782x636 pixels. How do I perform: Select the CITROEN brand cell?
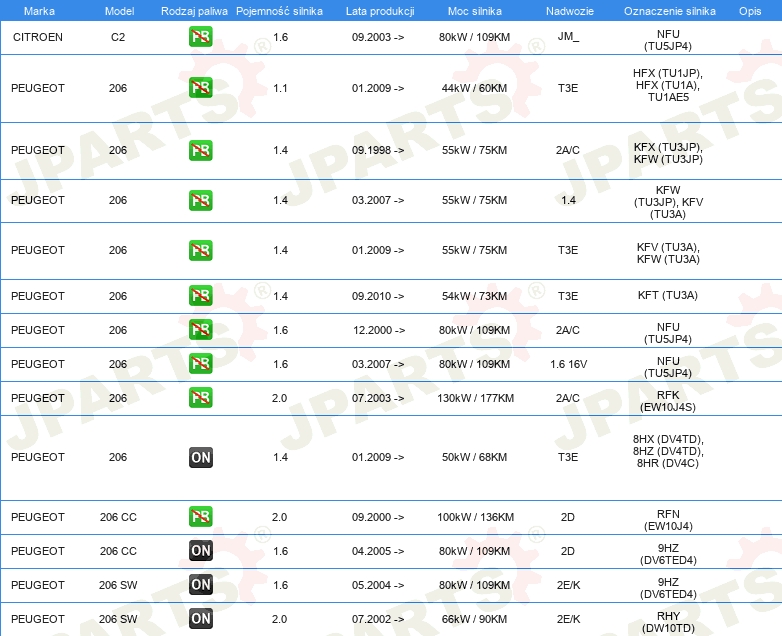pos(38,37)
